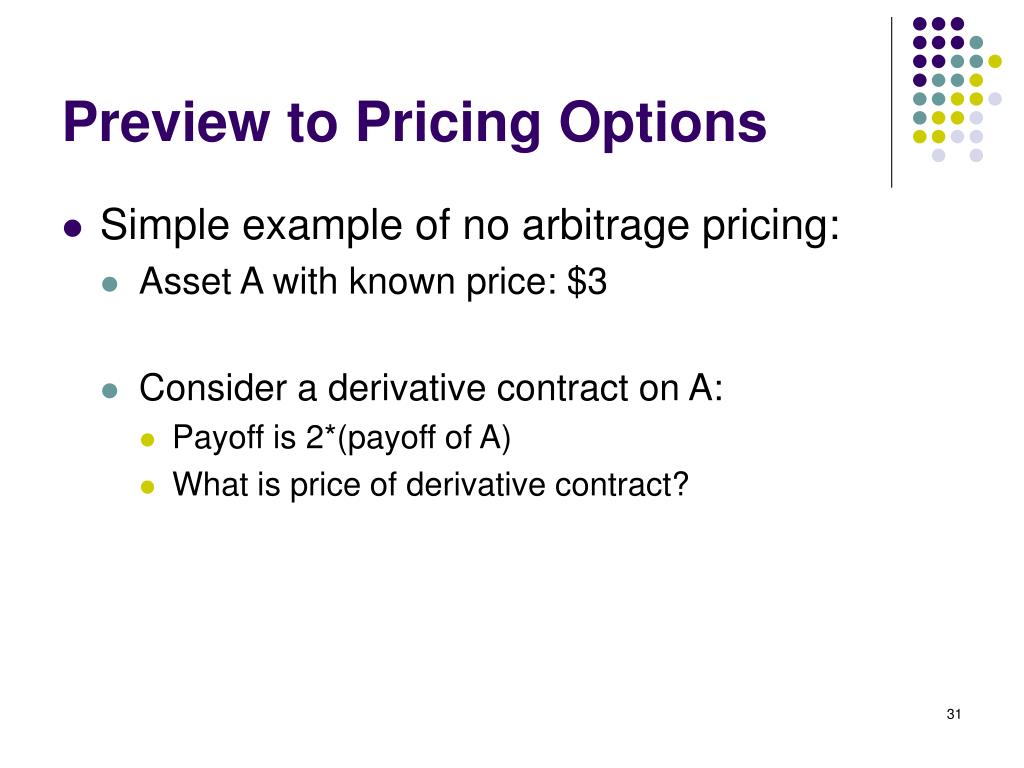Click the slide title "Preview to Pricing Options"
This screenshot has height=768, width=1024.
pyautogui.click(x=414, y=123)
